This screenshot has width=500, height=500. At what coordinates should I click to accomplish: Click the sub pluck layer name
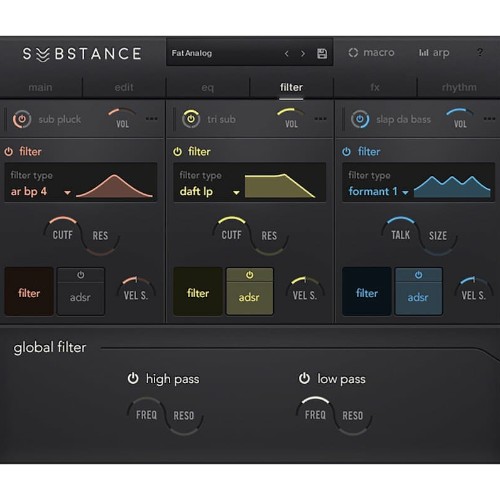(x=60, y=119)
